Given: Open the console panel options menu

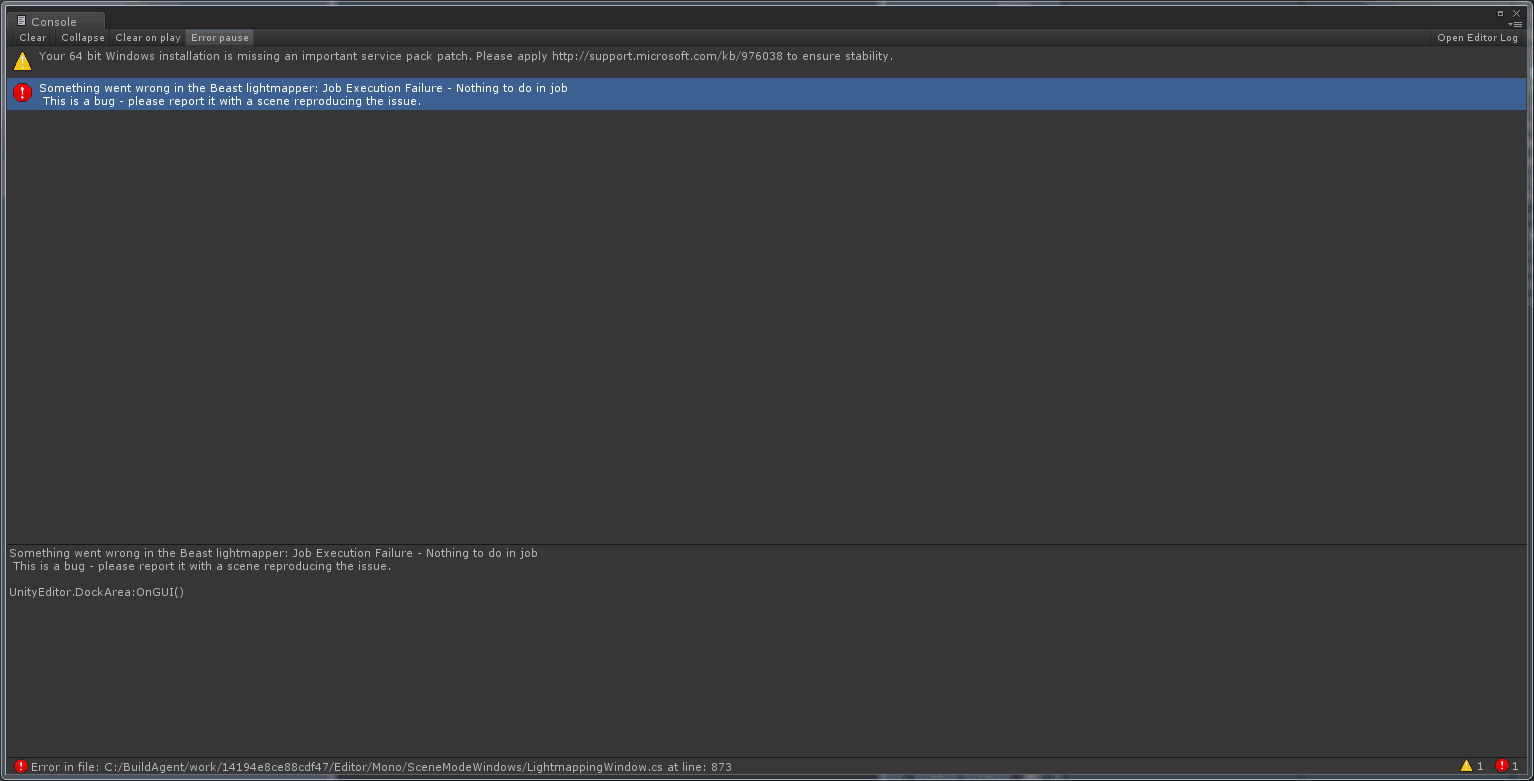Looking at the screenshot, I should 1514,23.
